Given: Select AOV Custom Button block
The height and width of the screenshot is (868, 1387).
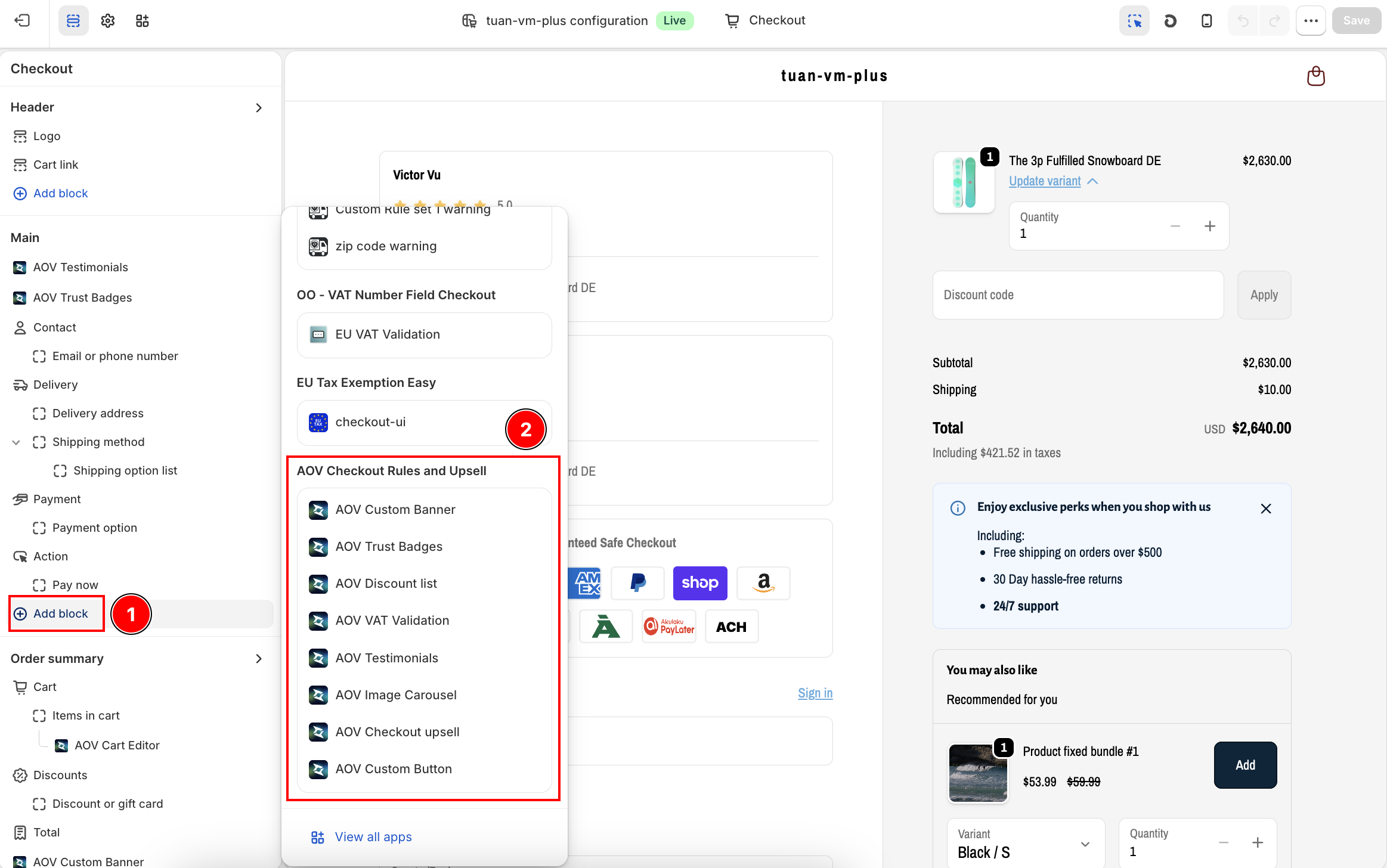Looking at the screenshot, I should click(424, 769).
